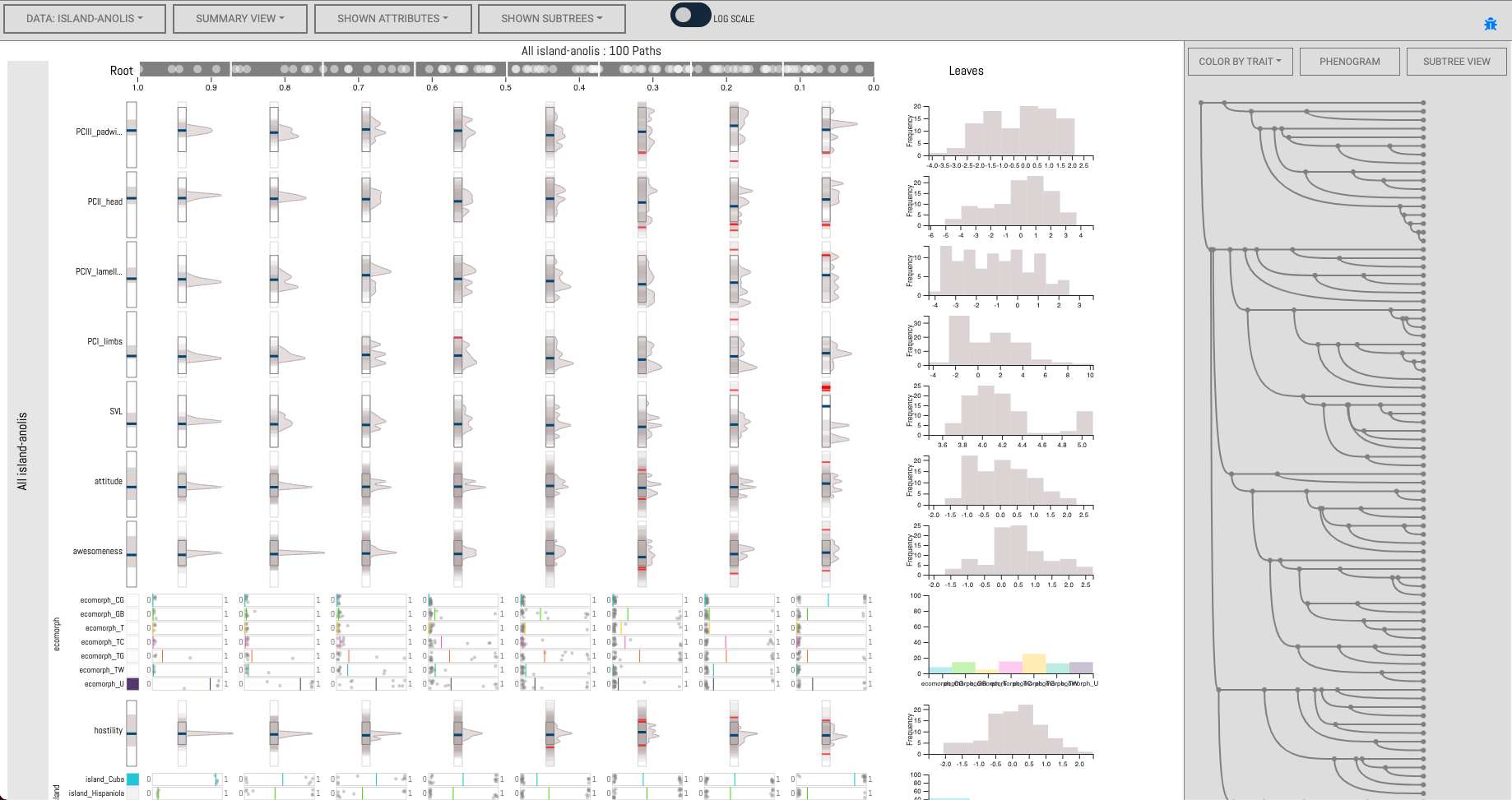Viewport: 1512px width, 800px height.
Task: Click the PCIV_lamell... attribute label
Action: 99,271
